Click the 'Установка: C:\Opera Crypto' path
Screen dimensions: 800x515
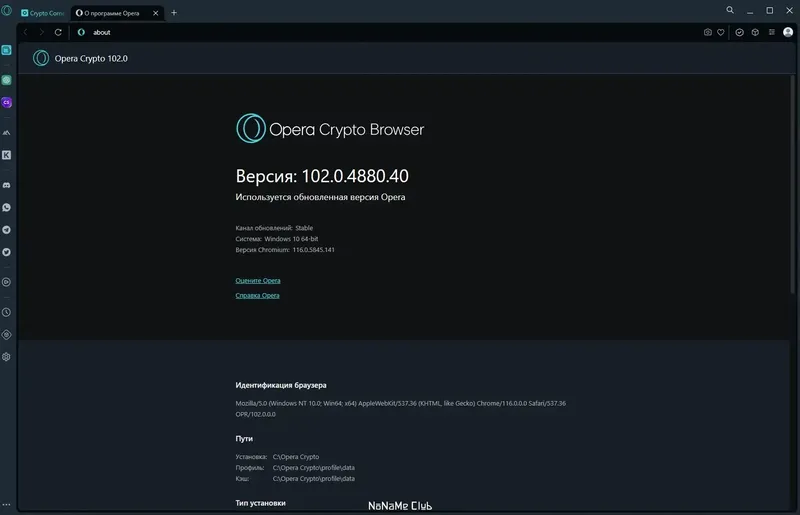click(277, 457)
